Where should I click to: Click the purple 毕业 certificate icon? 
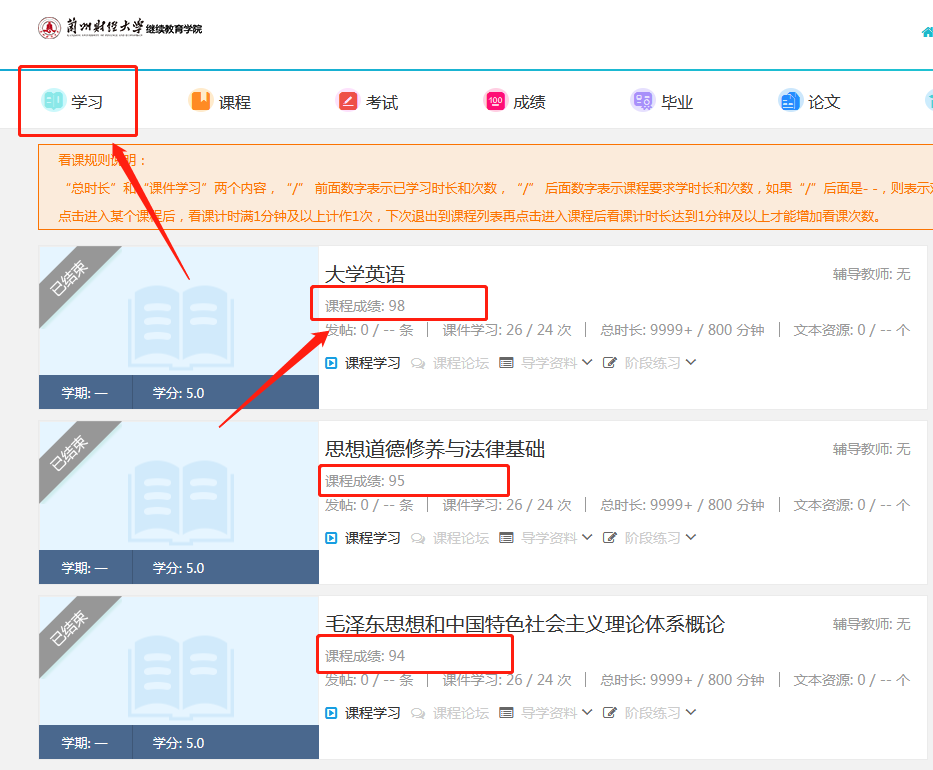pos(643,101)
